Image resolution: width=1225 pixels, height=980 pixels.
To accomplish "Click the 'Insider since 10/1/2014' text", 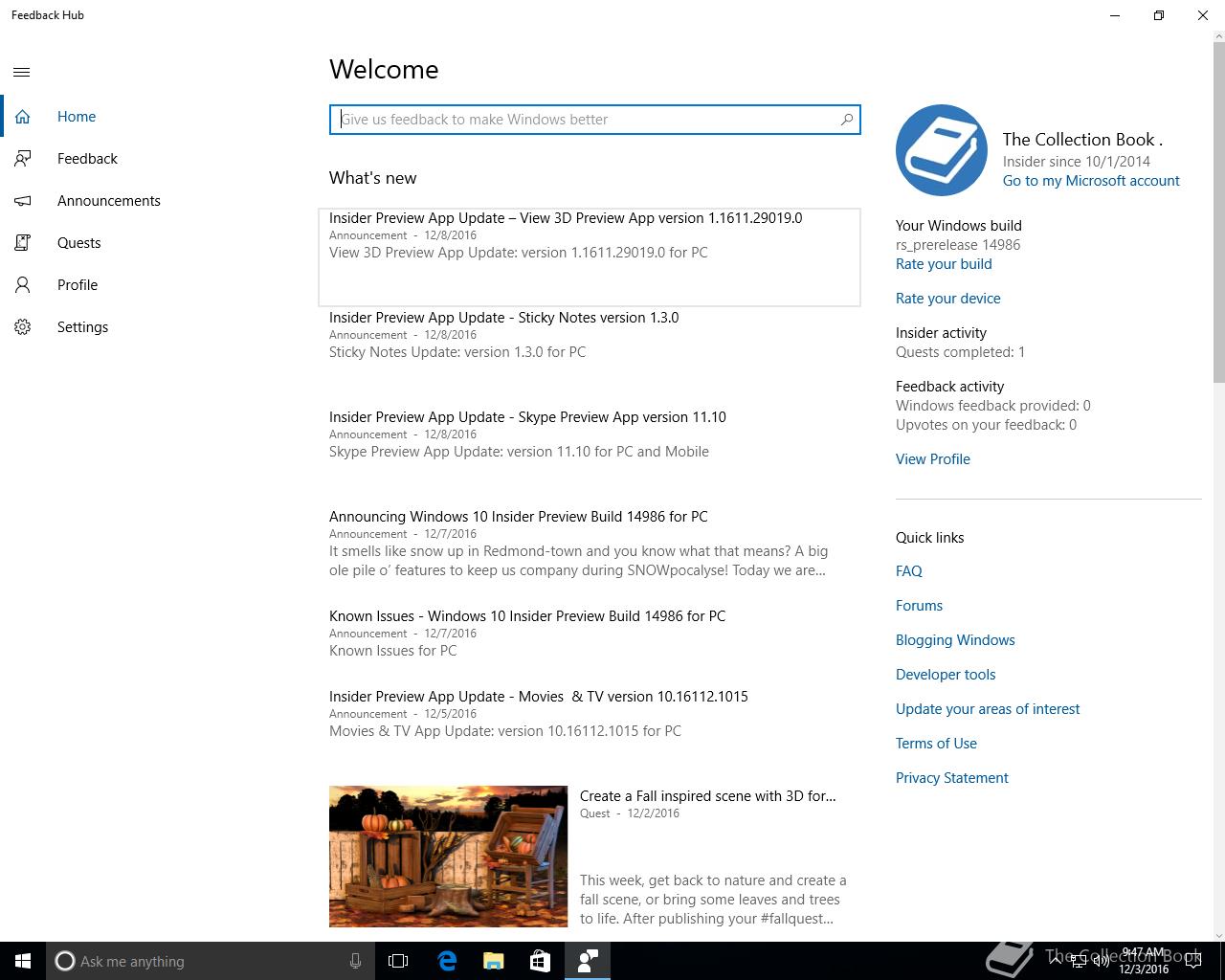I will tap(1077, 162).
